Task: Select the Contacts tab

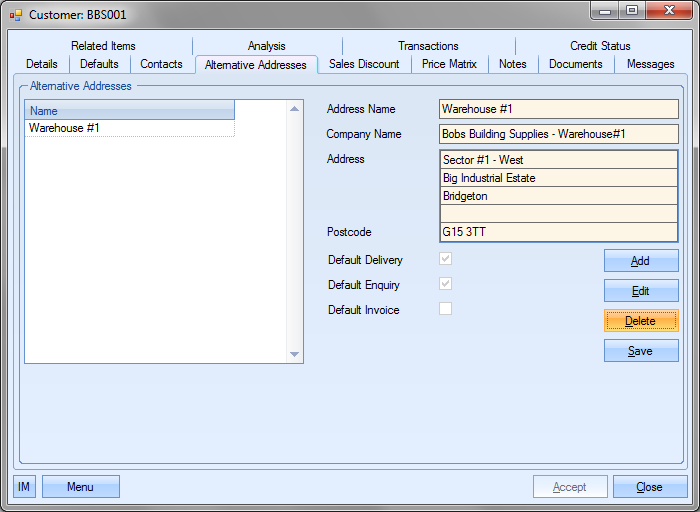Action: coord(161,64)
